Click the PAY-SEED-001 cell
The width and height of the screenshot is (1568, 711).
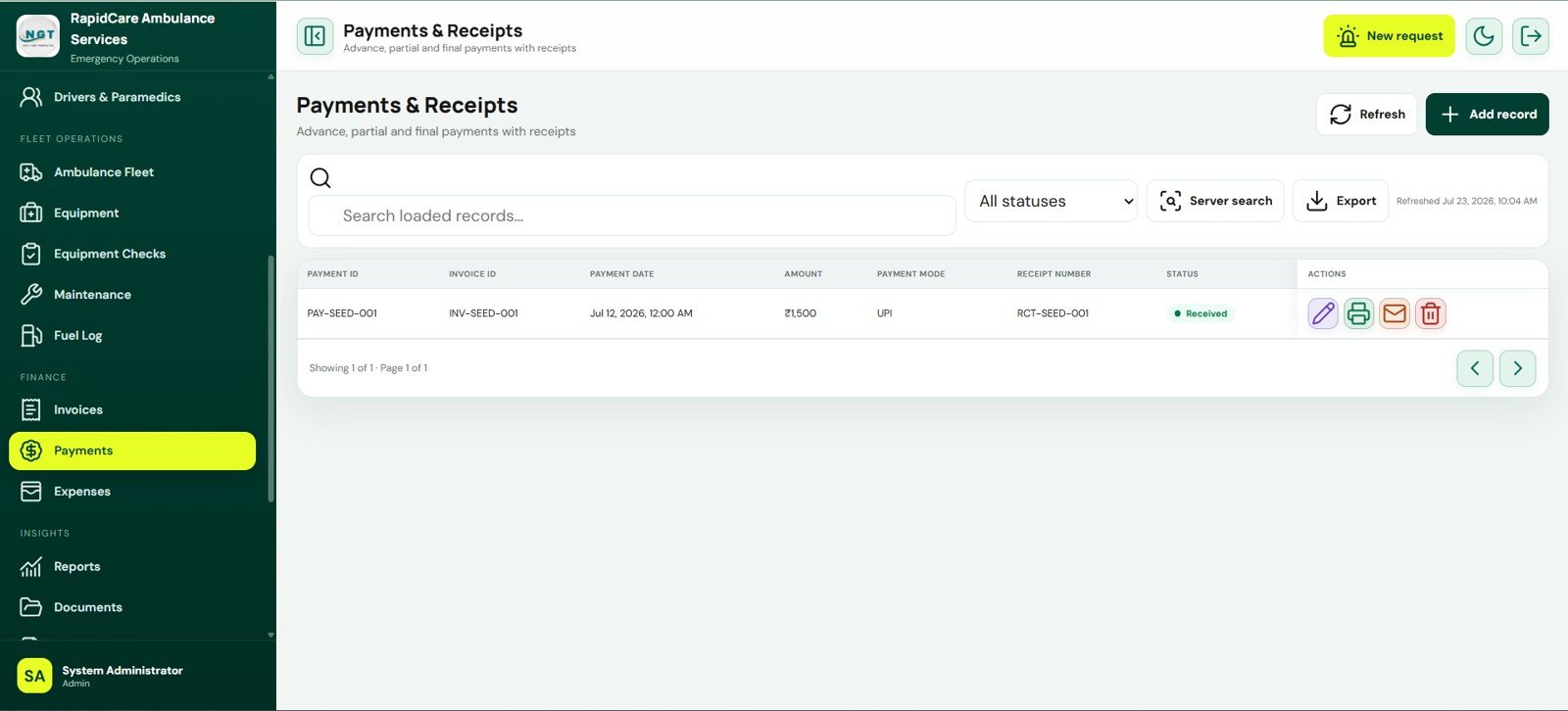coord(342,313)
